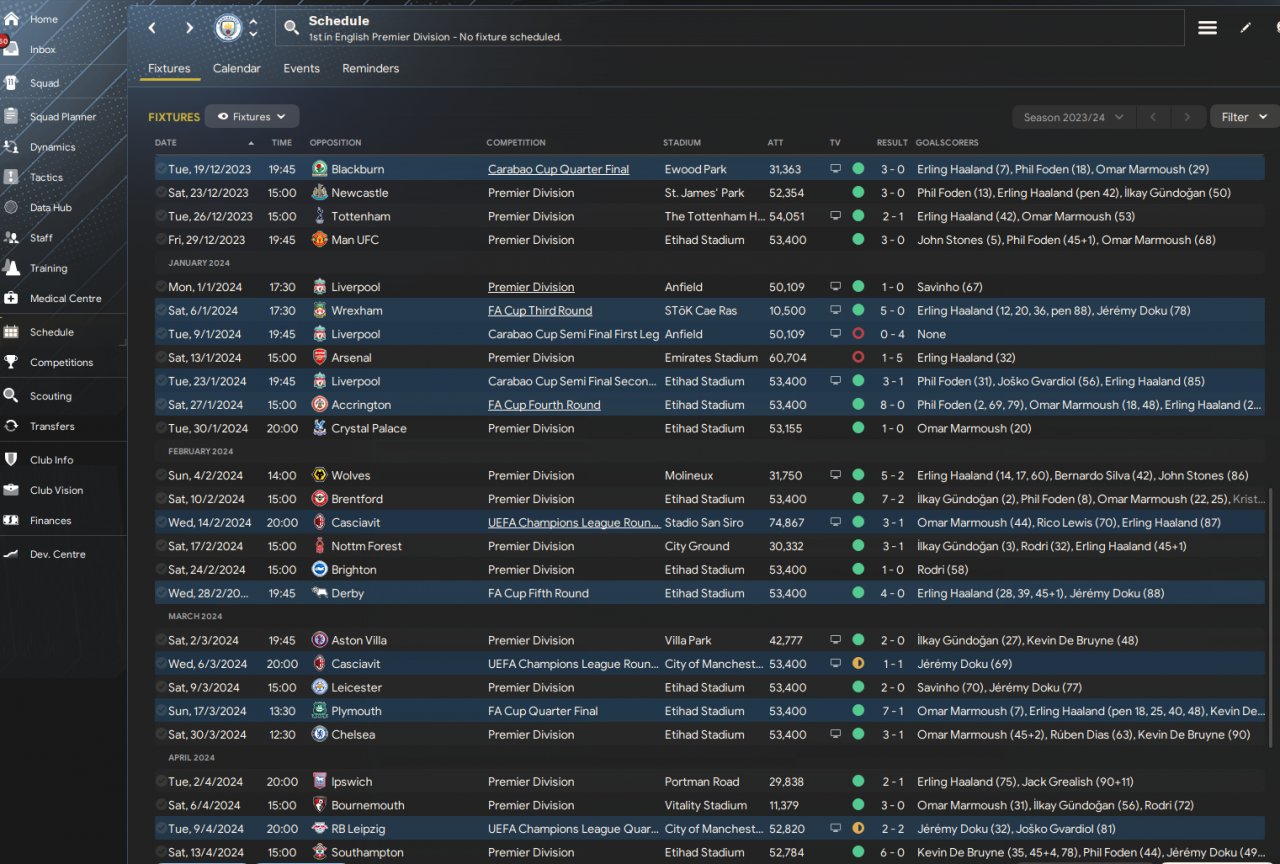The height and width of the screenshot is (864, 1280).
Task: Open the Carabao Cup Quarter Final link
Action: pos(558,169)
